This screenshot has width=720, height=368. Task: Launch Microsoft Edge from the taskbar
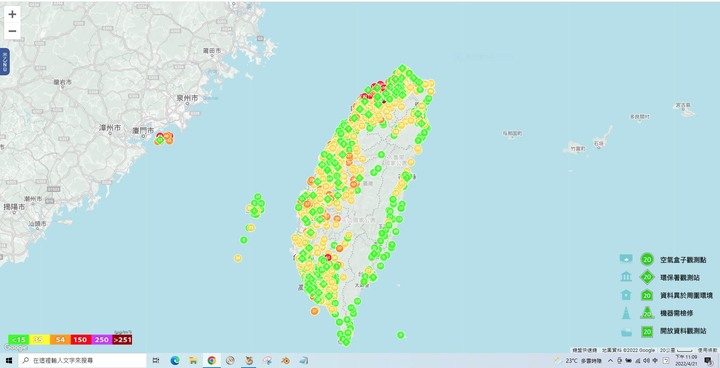click(175, 361)
